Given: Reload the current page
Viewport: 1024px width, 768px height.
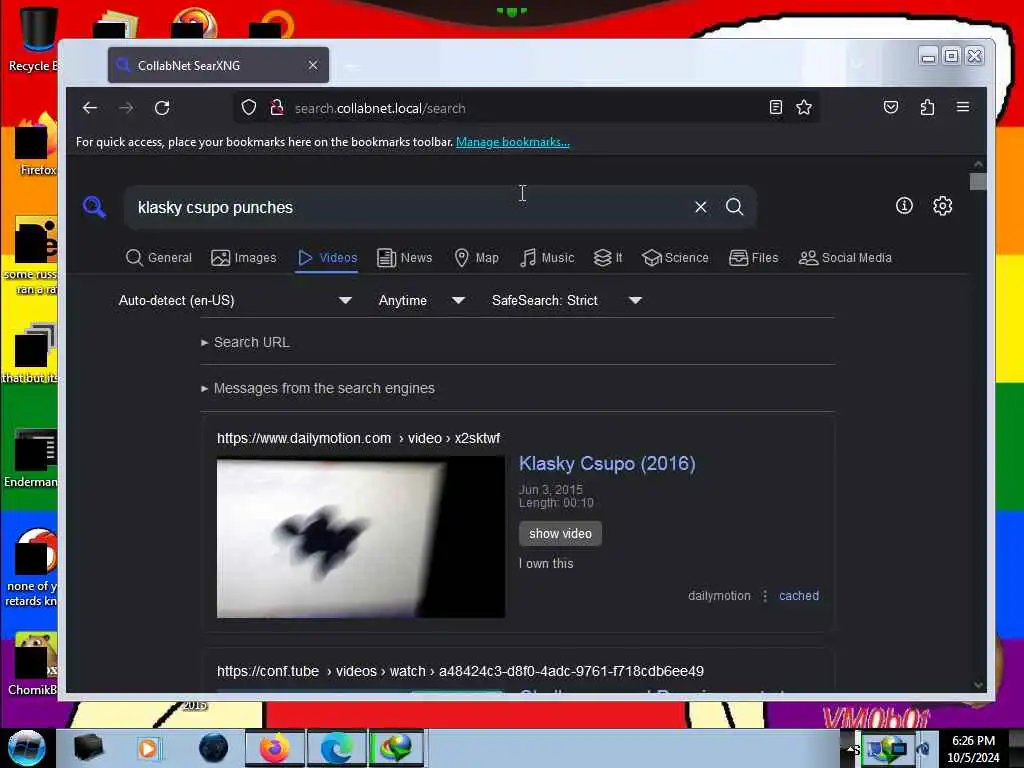Looking at the screenshot, I should click(162, 108).
